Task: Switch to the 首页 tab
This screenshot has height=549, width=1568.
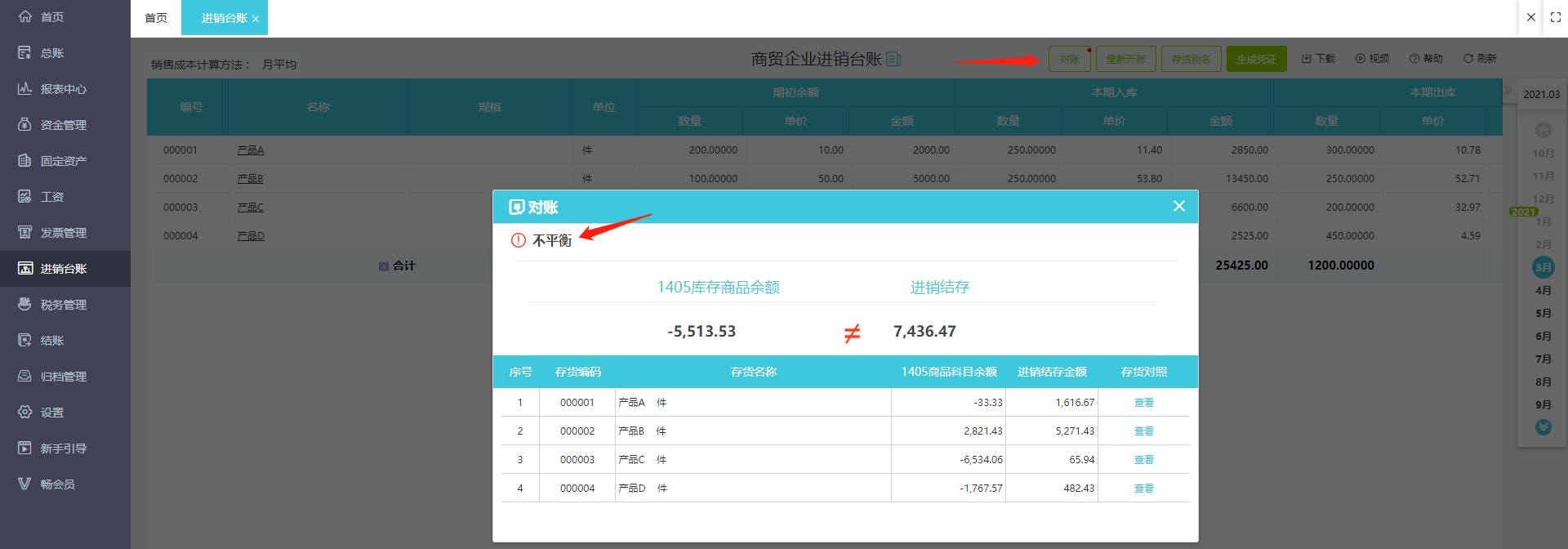Action: [x=156, y=18]
